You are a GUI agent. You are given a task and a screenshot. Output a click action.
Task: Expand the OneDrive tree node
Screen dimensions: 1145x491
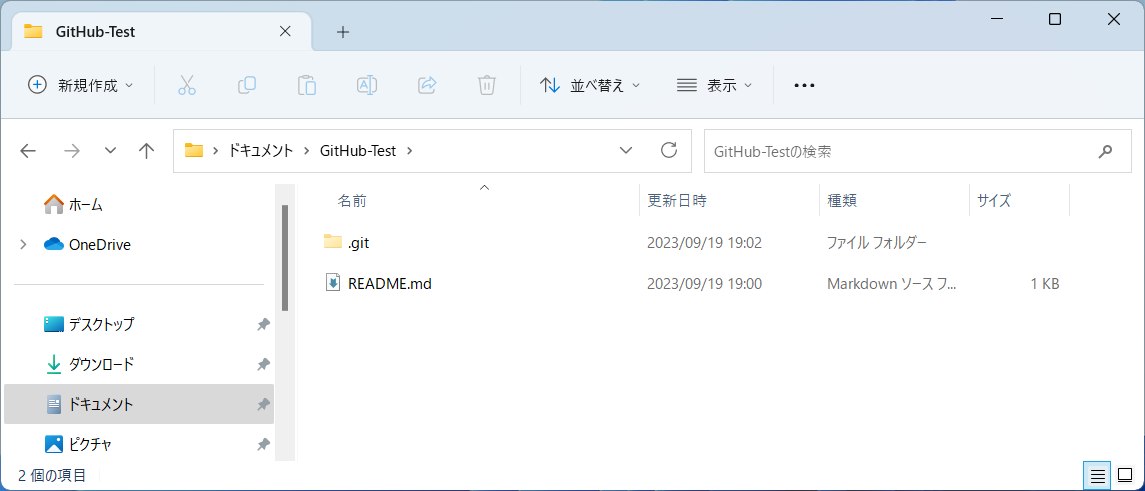click(x=23, y=244)
